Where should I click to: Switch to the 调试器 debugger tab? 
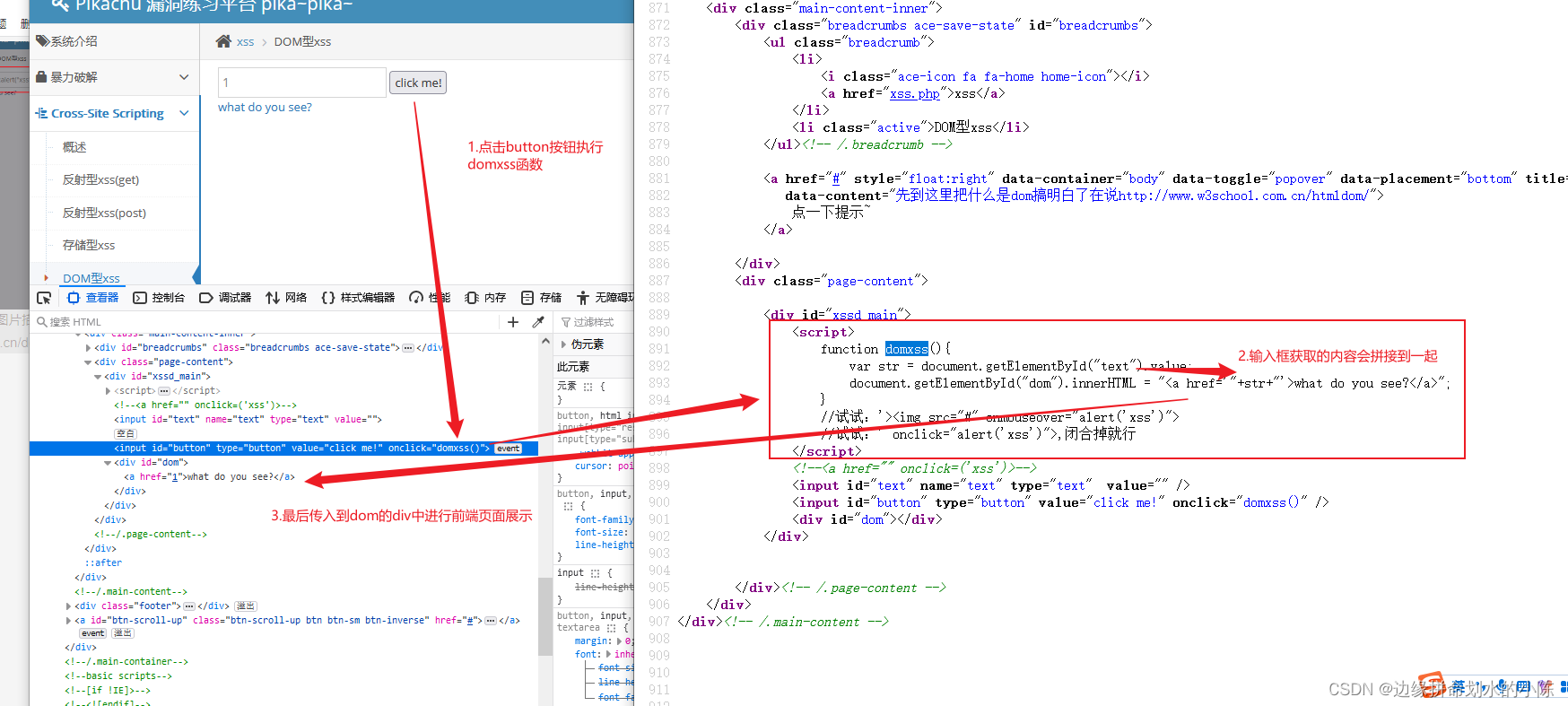pos(225,298)
